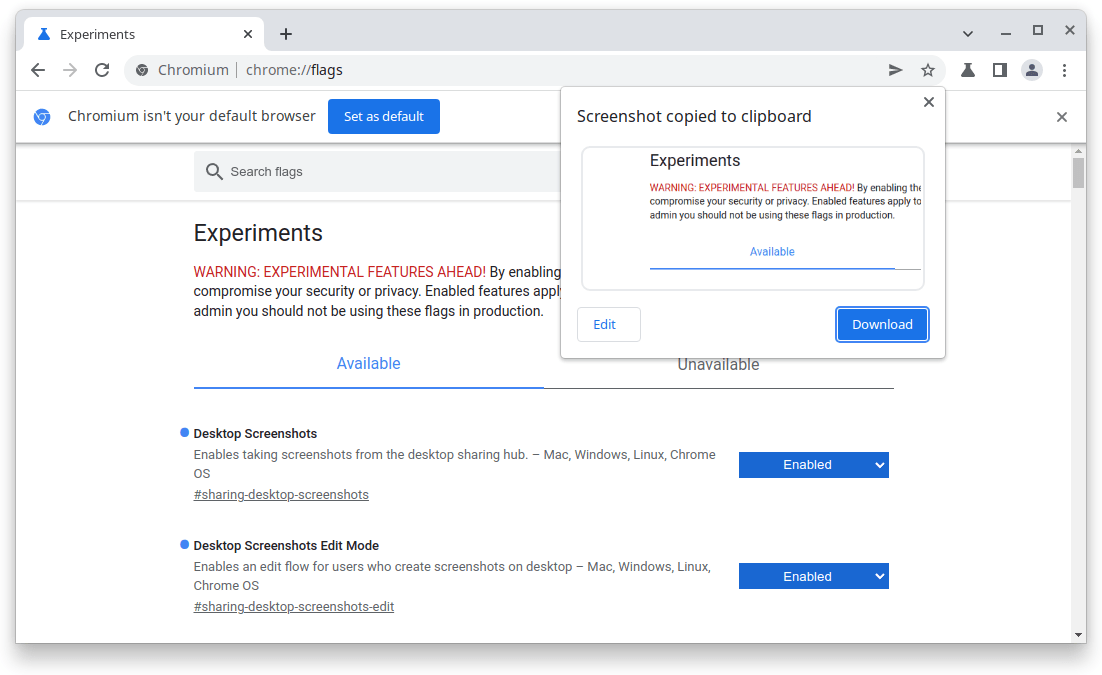Change the Desktop Screenshots flag dropdown

[x=813, y=464]
